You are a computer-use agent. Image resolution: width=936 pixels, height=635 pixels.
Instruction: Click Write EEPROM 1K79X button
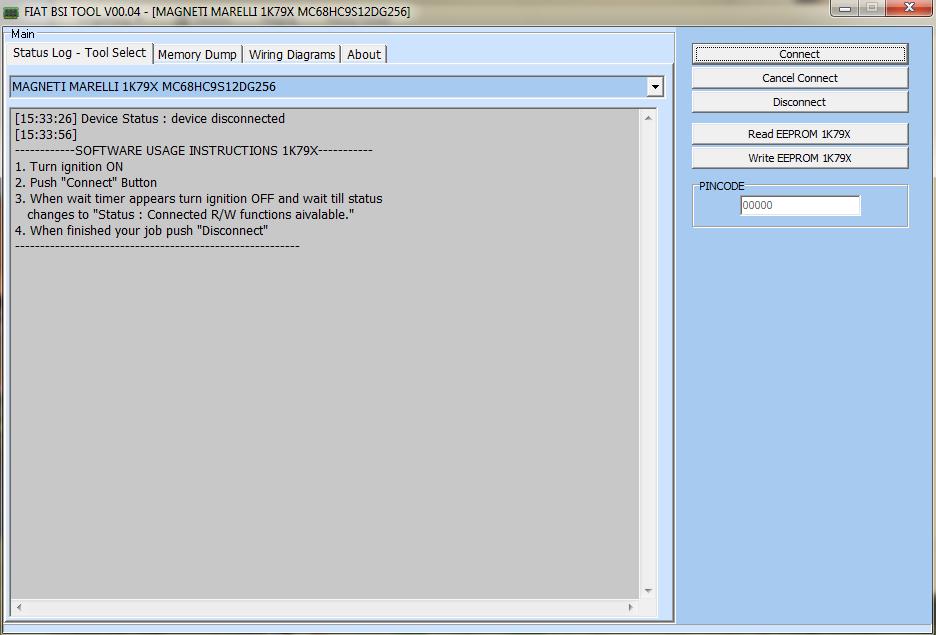click(x=800, y=158)
